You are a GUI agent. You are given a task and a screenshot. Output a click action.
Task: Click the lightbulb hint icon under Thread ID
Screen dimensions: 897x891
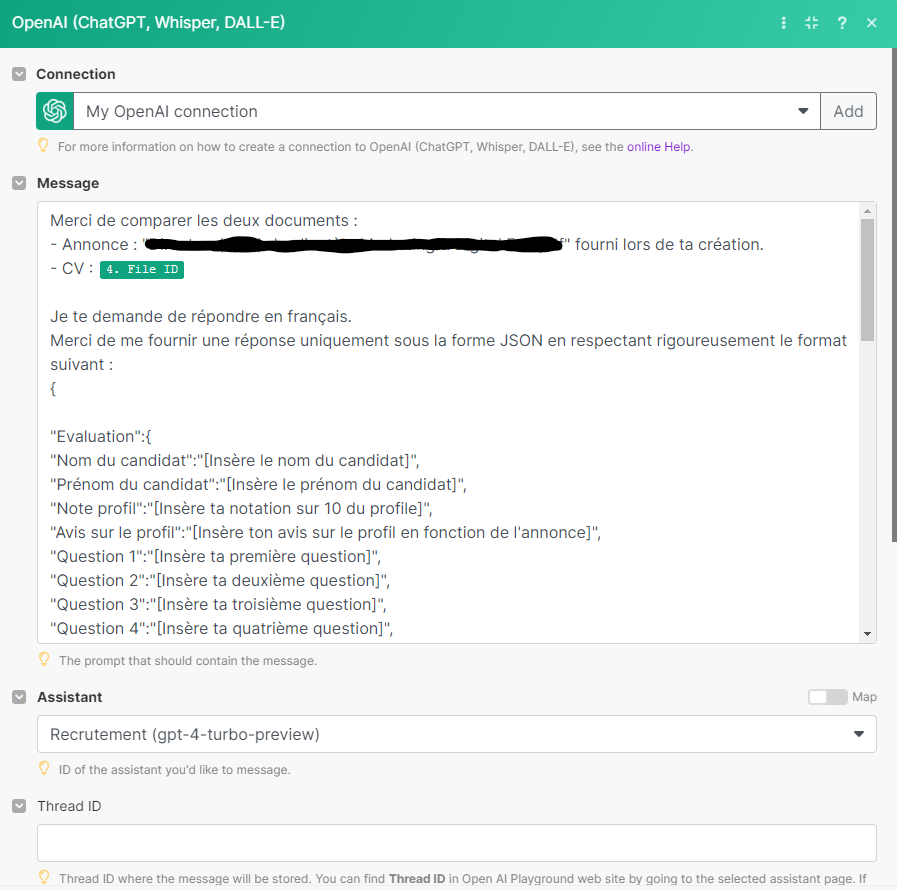click(43, 877)
